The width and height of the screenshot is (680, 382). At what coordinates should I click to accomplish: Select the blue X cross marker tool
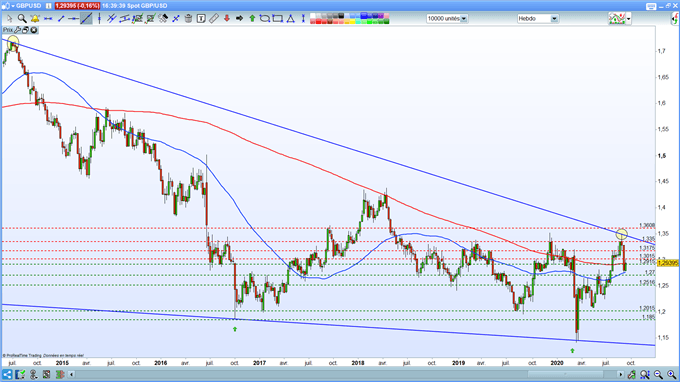click(x=176, y=19)
